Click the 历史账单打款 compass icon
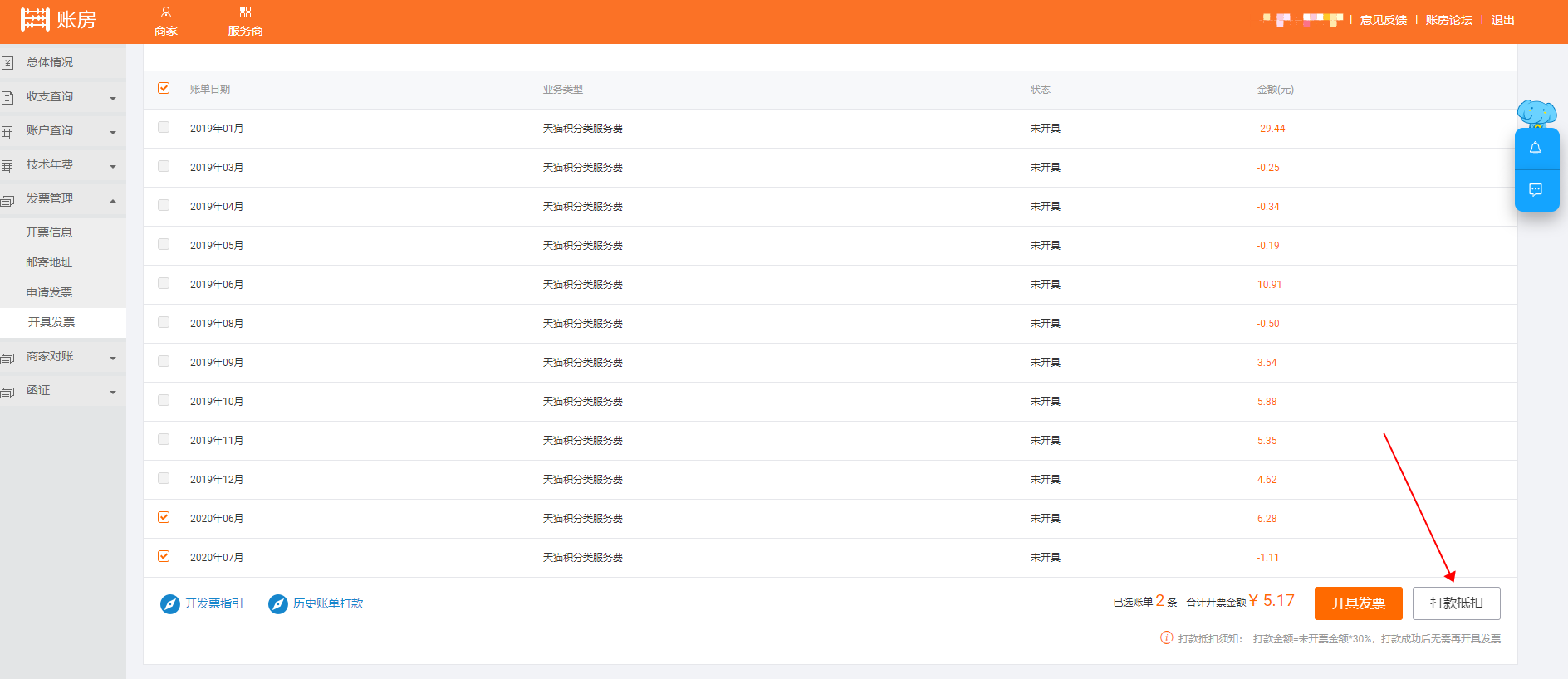Screen dimensions: 1568x679 coord(277,604)
